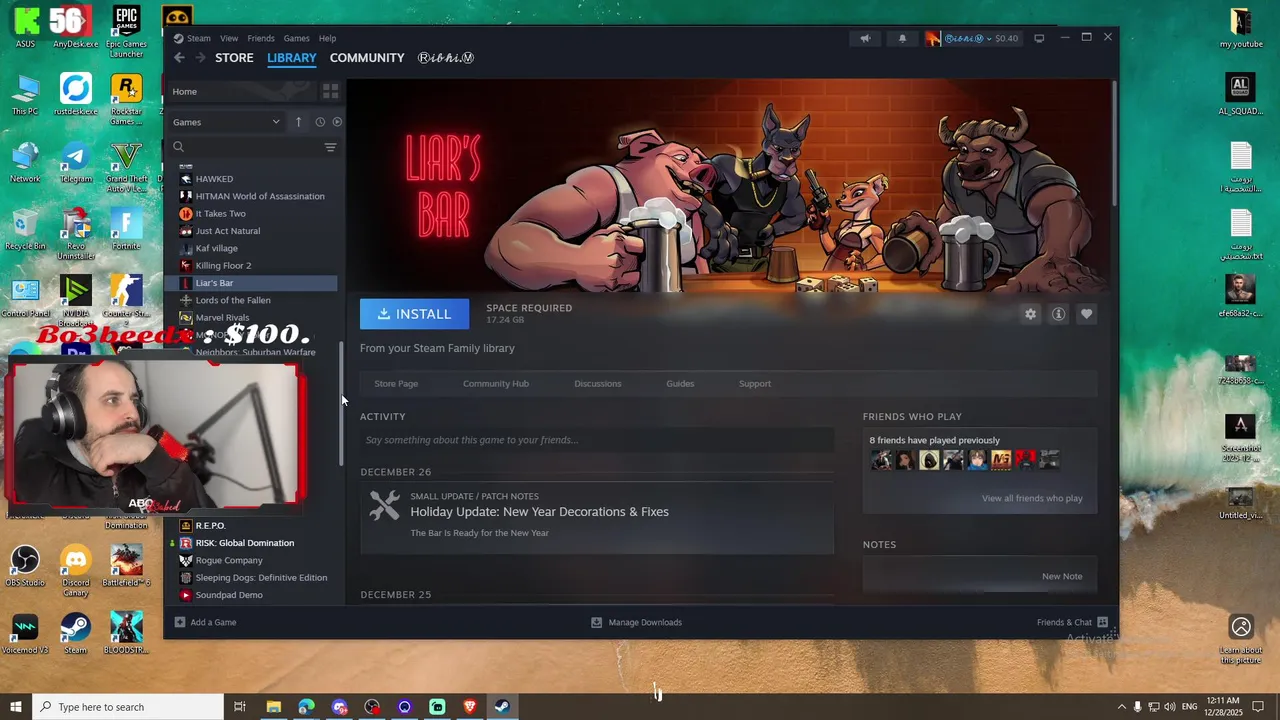This screenshot has width=1280, height=720.
Task: Add Liar's Bar to favorites heart
Action: coord(1086,314)
